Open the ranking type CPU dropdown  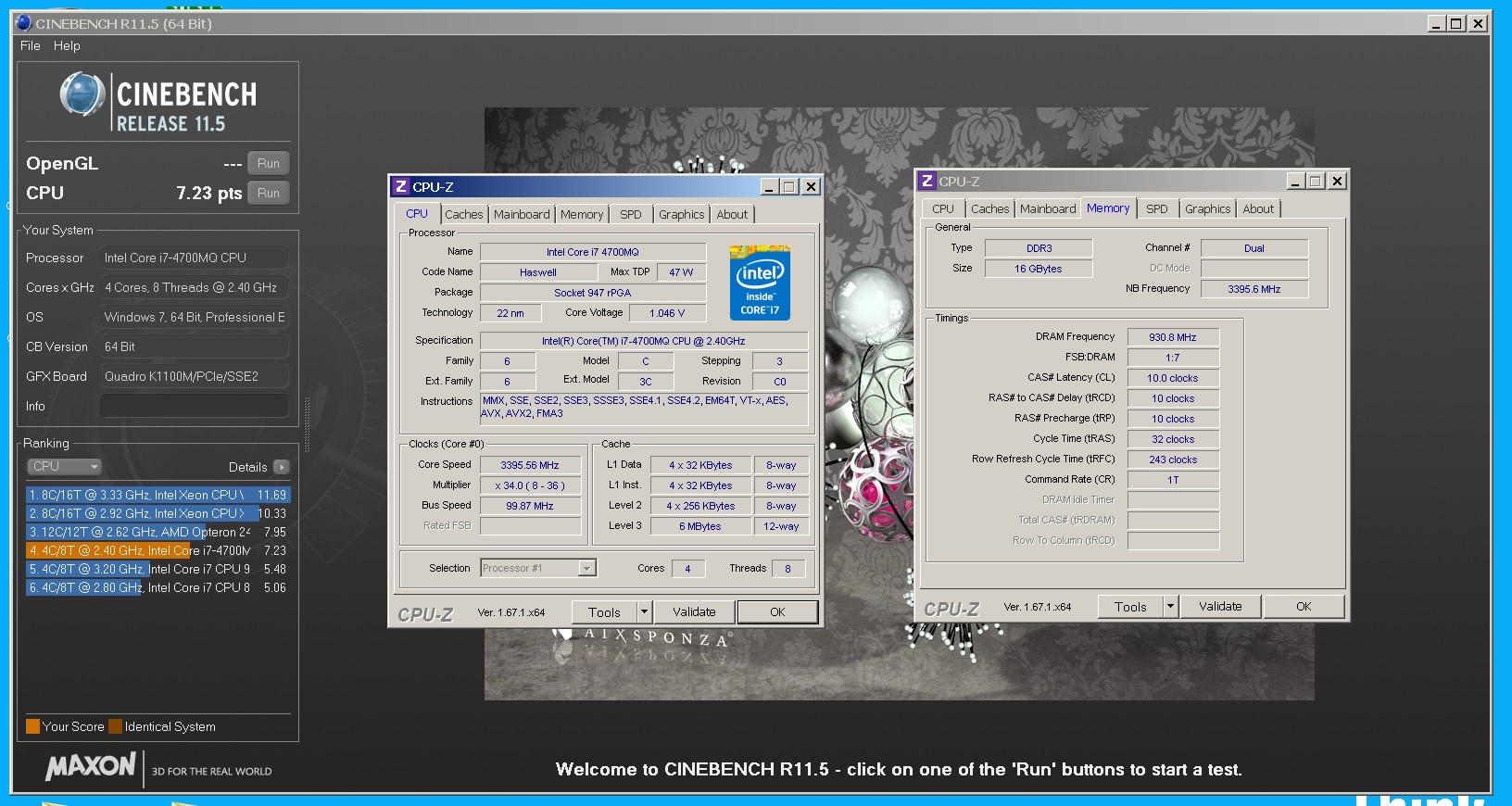[64, 467]
